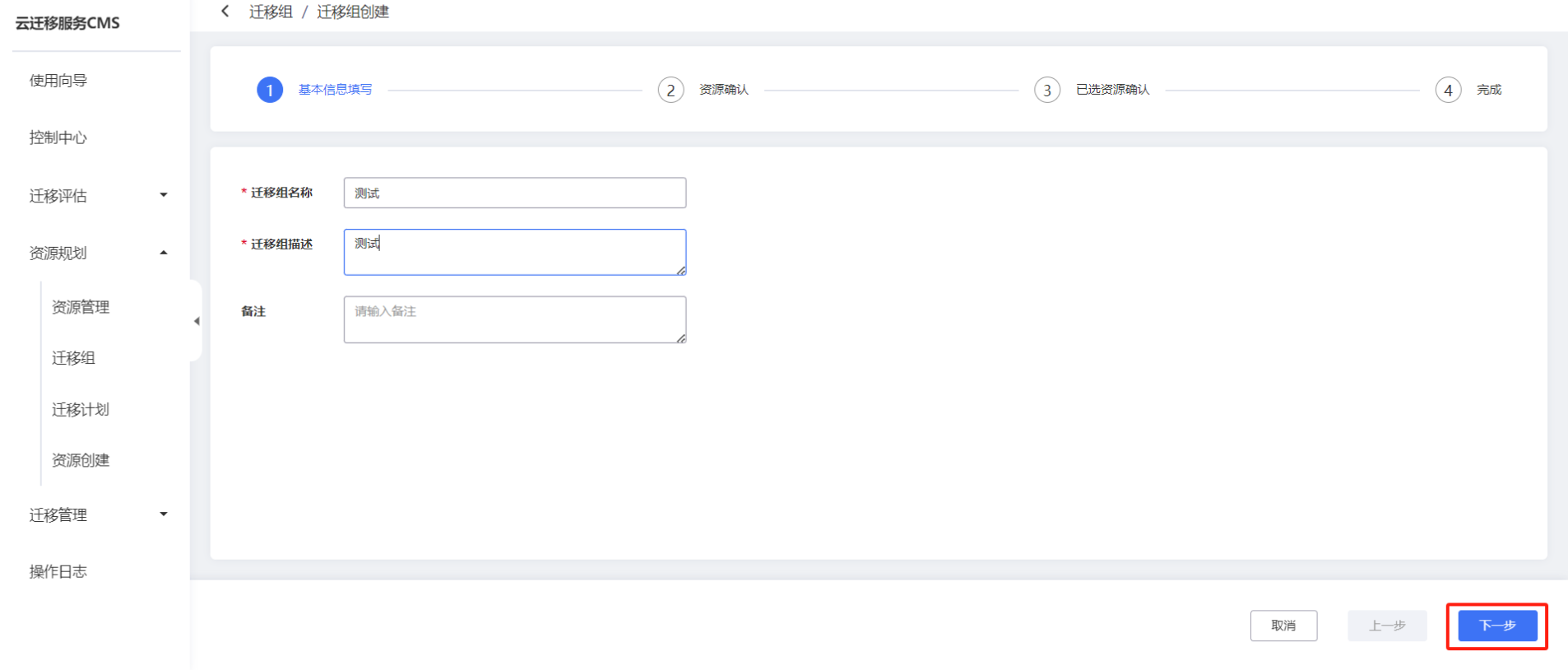
Task: Click the 迁移组 breadcrumb link
Action: (x=271, y=12)
